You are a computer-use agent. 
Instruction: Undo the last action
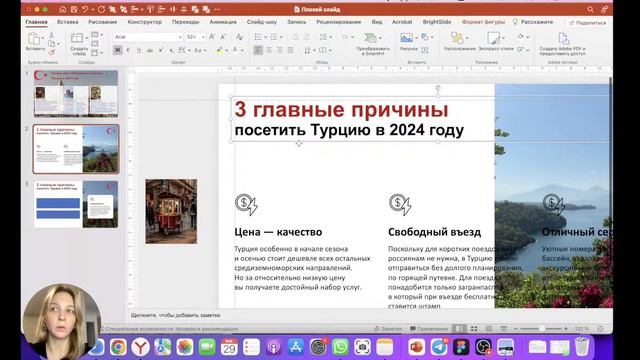[85, 9]
